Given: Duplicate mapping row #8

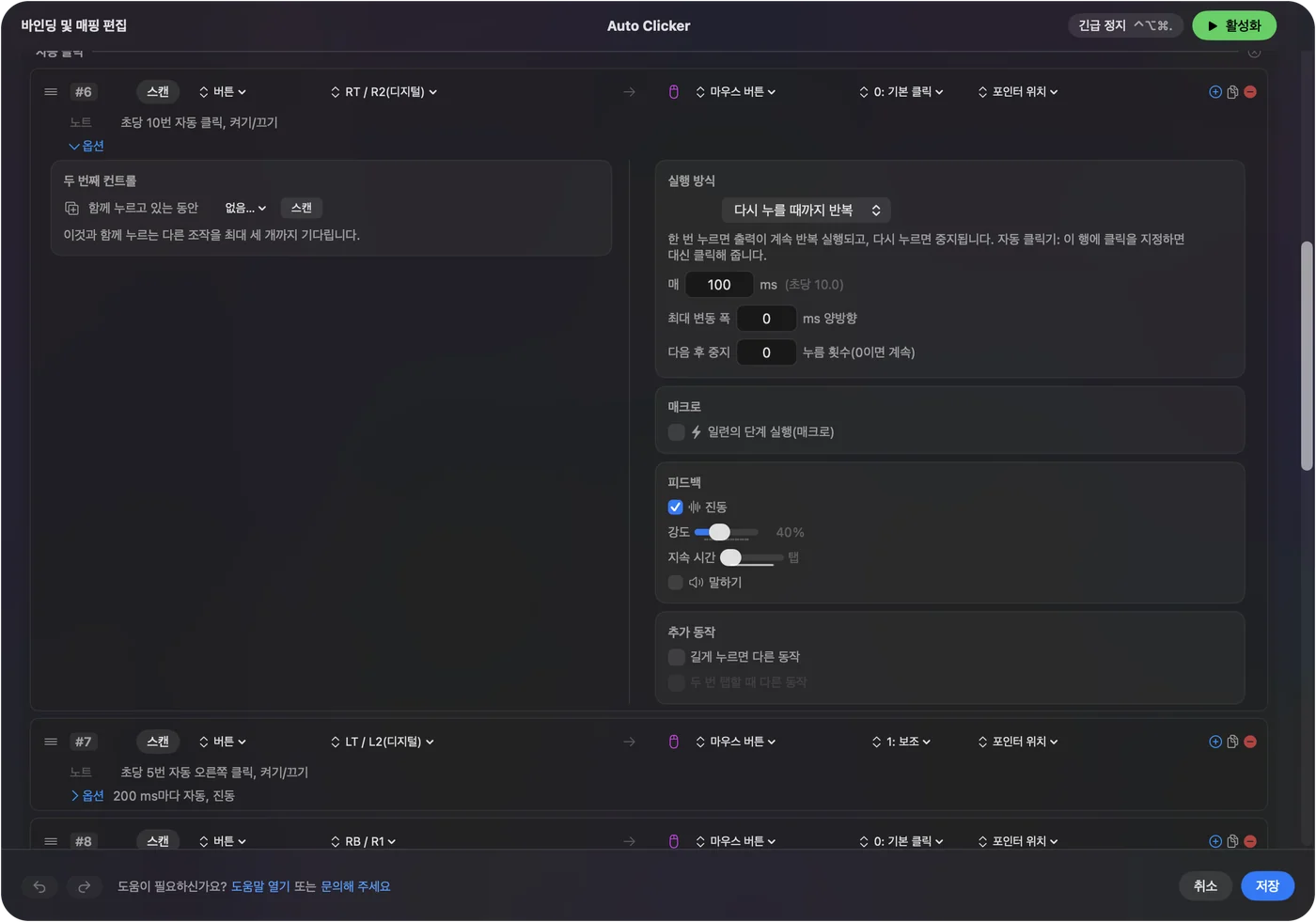Looking at the screenshot, I should [x=1232, y=841].
